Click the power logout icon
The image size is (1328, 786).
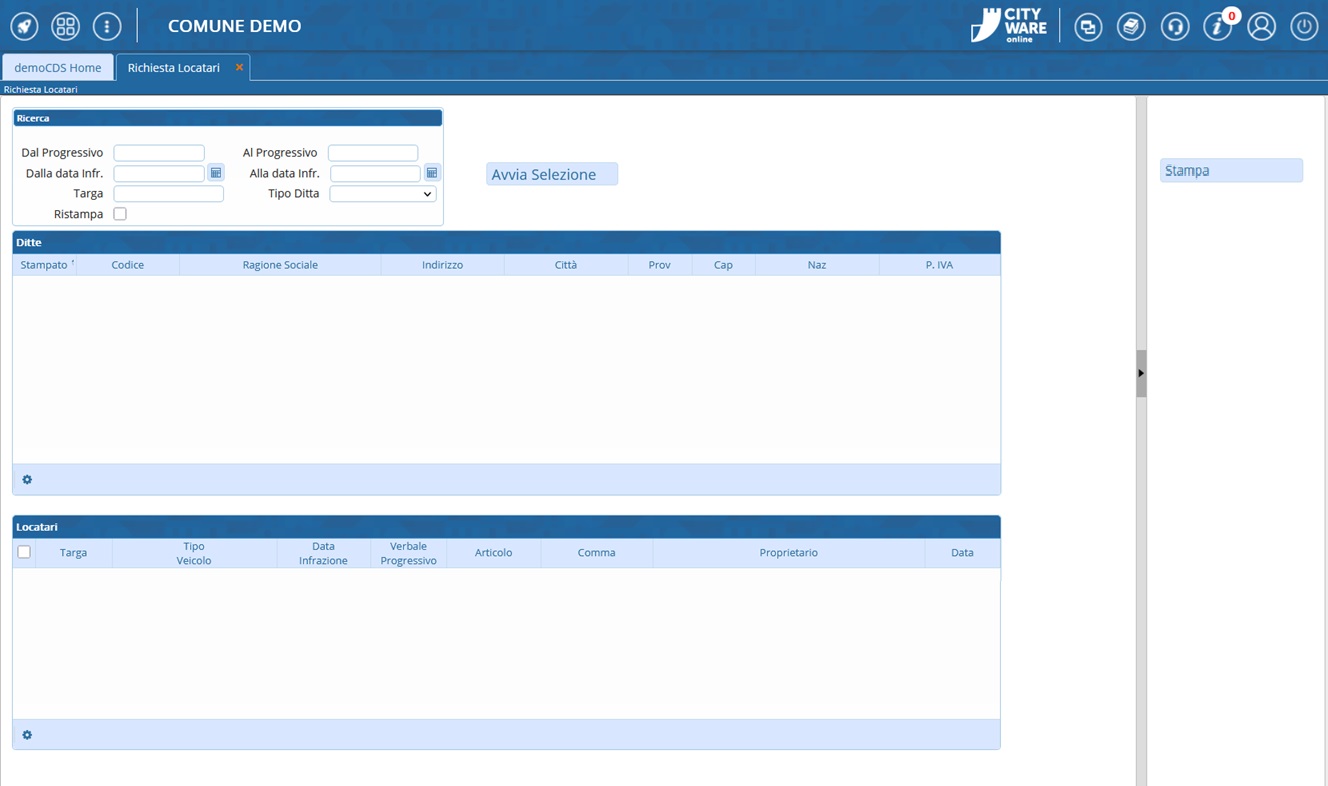pos(1304,26)
